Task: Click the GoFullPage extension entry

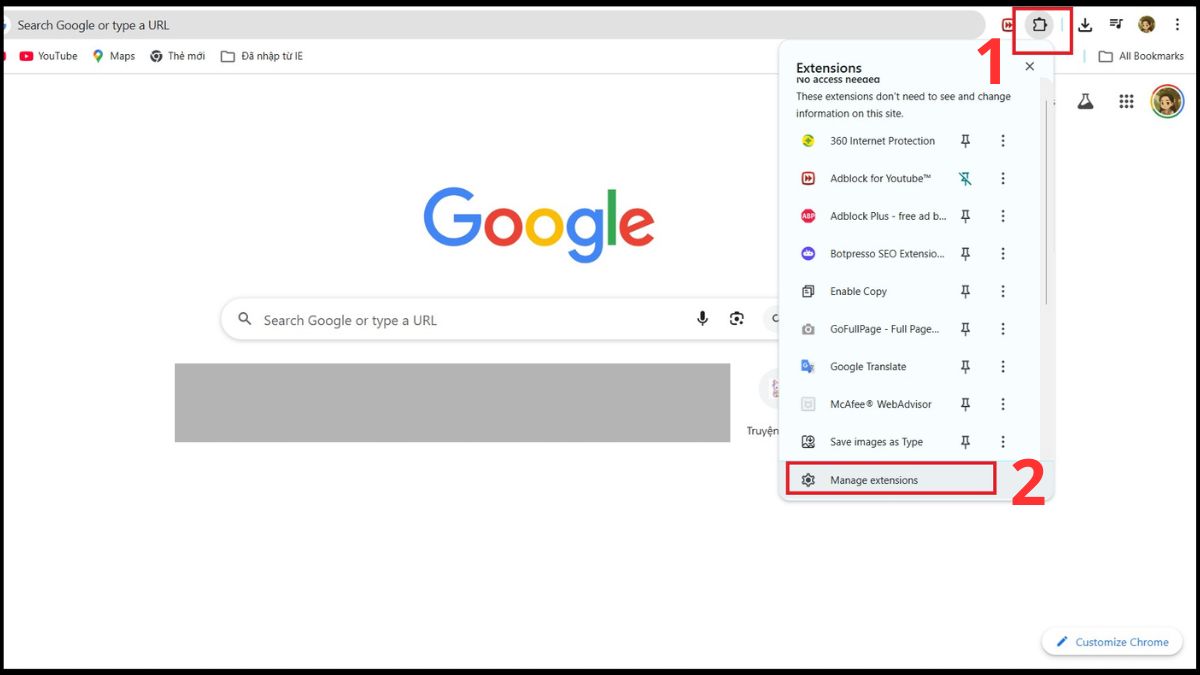Action: point(870,329)
